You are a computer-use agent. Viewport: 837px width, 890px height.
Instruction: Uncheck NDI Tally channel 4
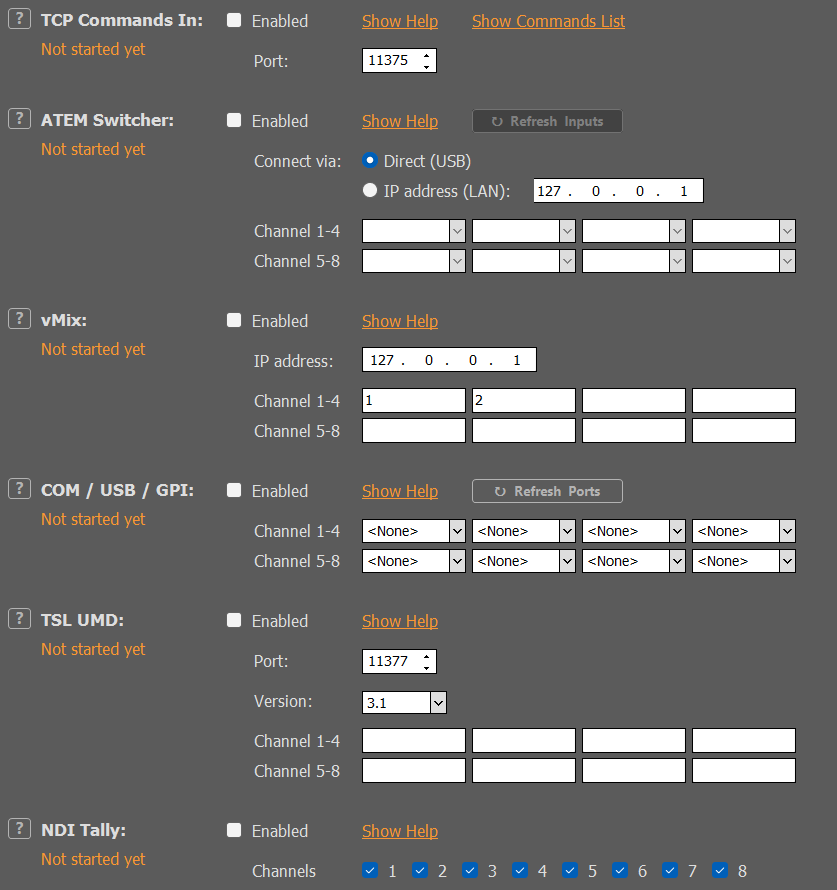[520, 870]
